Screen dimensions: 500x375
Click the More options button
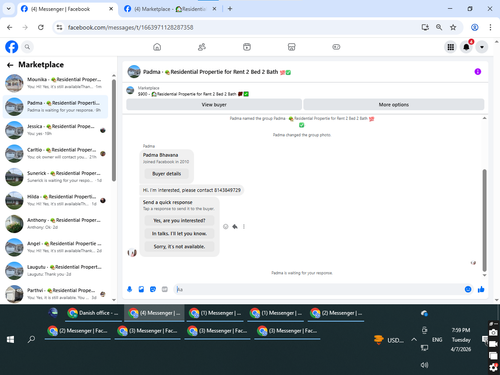[394, 105]
